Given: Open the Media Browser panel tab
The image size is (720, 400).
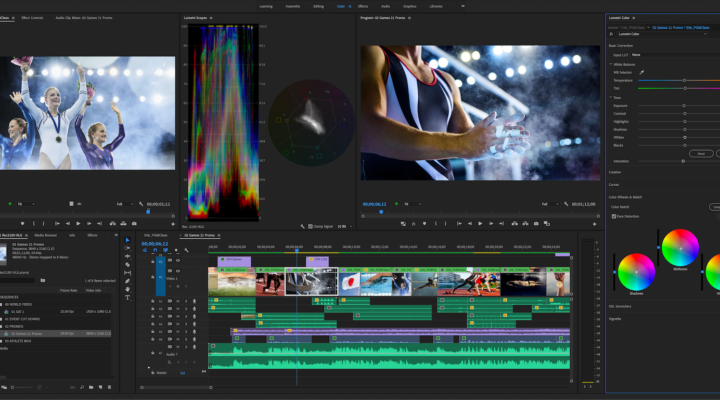Looking at the screenshot, I should 45,235.
